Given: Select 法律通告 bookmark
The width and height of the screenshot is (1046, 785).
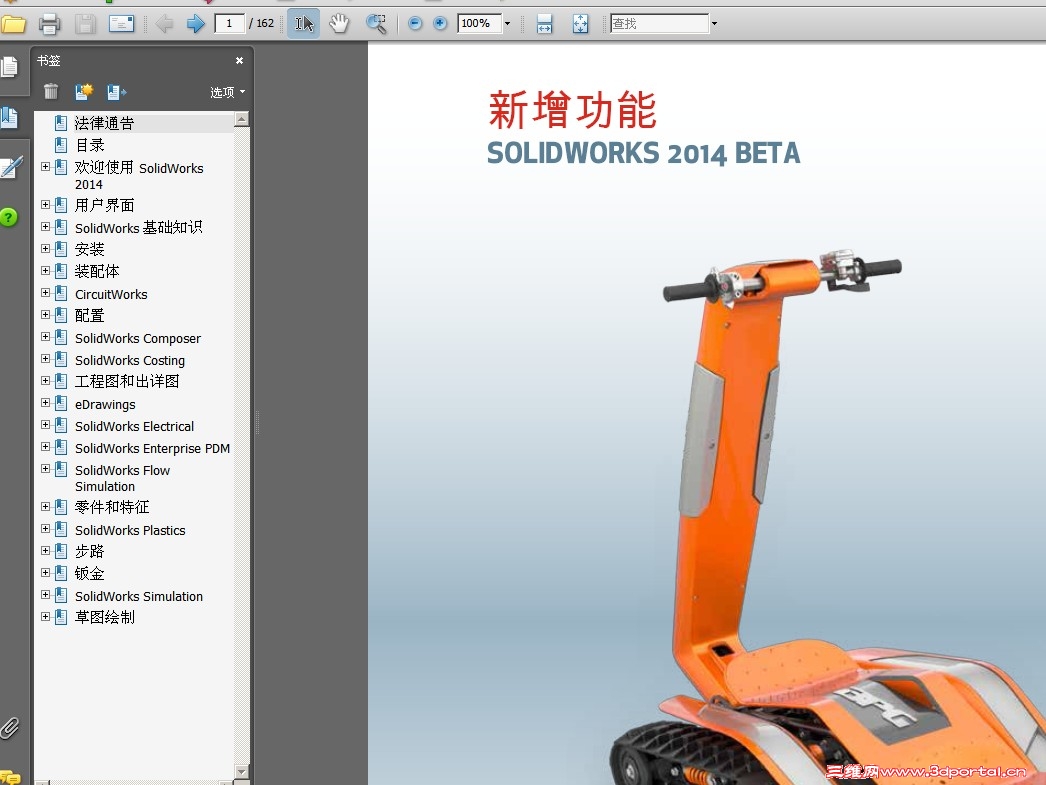Looking at the screenshot, I should click(x=104, y=123).
